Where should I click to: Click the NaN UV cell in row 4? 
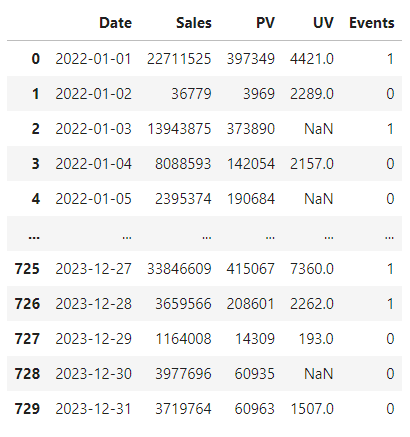tap(319, 199)
